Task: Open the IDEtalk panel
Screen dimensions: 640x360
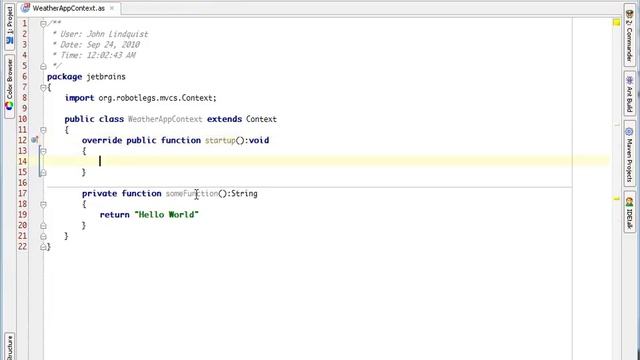Action: pyautogui.click(x=629, y=212)
